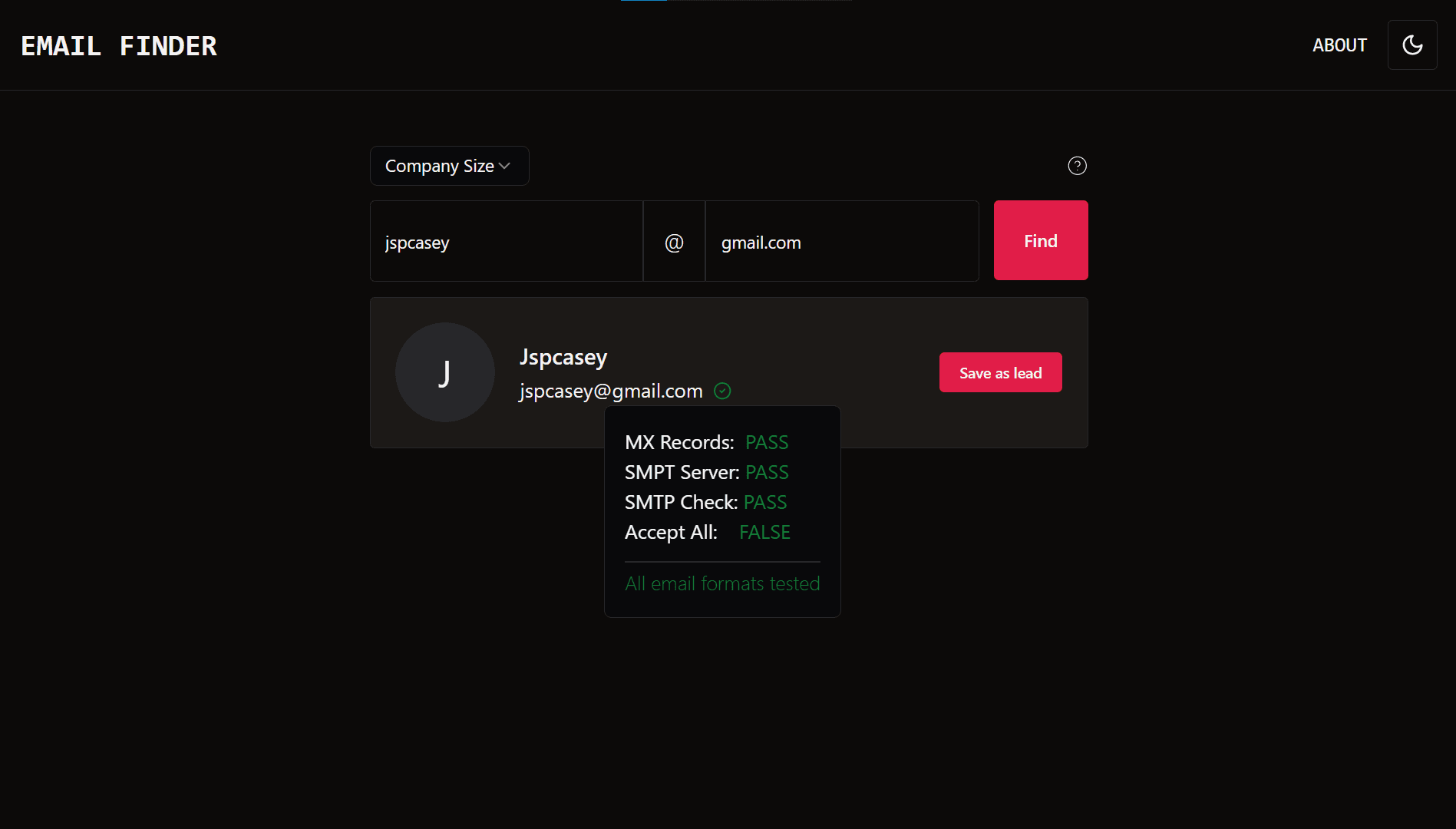Open the help question mark icon
The width and height of the screenshot is (1456, 829).
tap(1077, 166)
